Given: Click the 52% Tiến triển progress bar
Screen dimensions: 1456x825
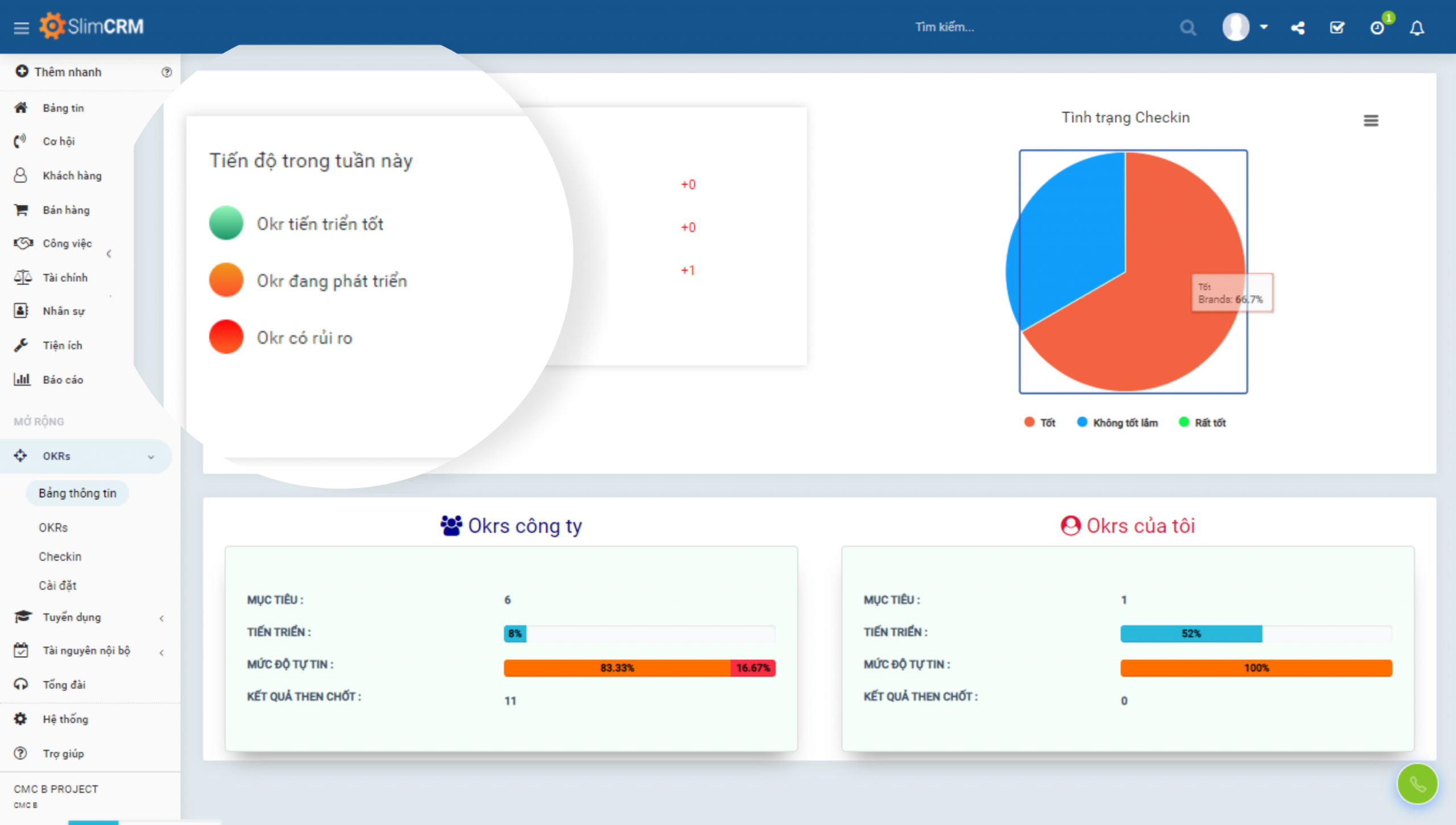Looking at the screenshot, I should pos(1191,633).
